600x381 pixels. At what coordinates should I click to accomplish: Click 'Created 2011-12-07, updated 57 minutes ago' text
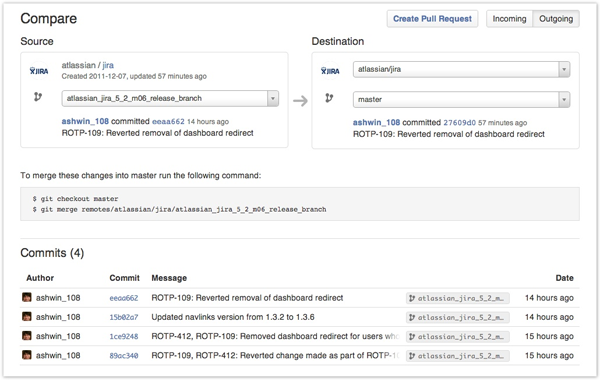[134, 76]
